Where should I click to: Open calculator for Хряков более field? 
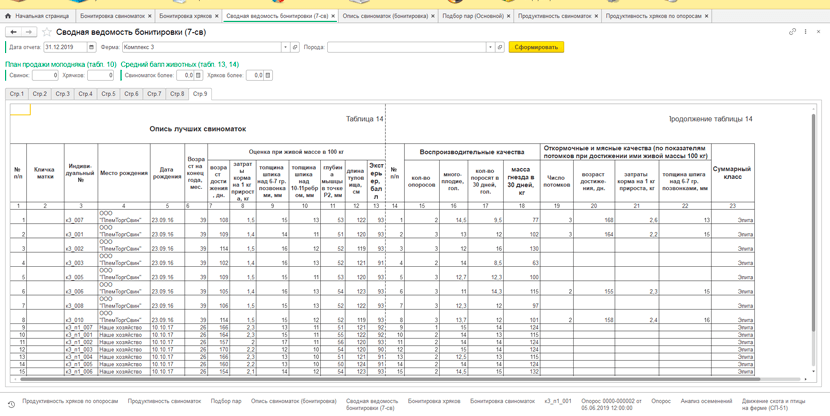point(268,76)
